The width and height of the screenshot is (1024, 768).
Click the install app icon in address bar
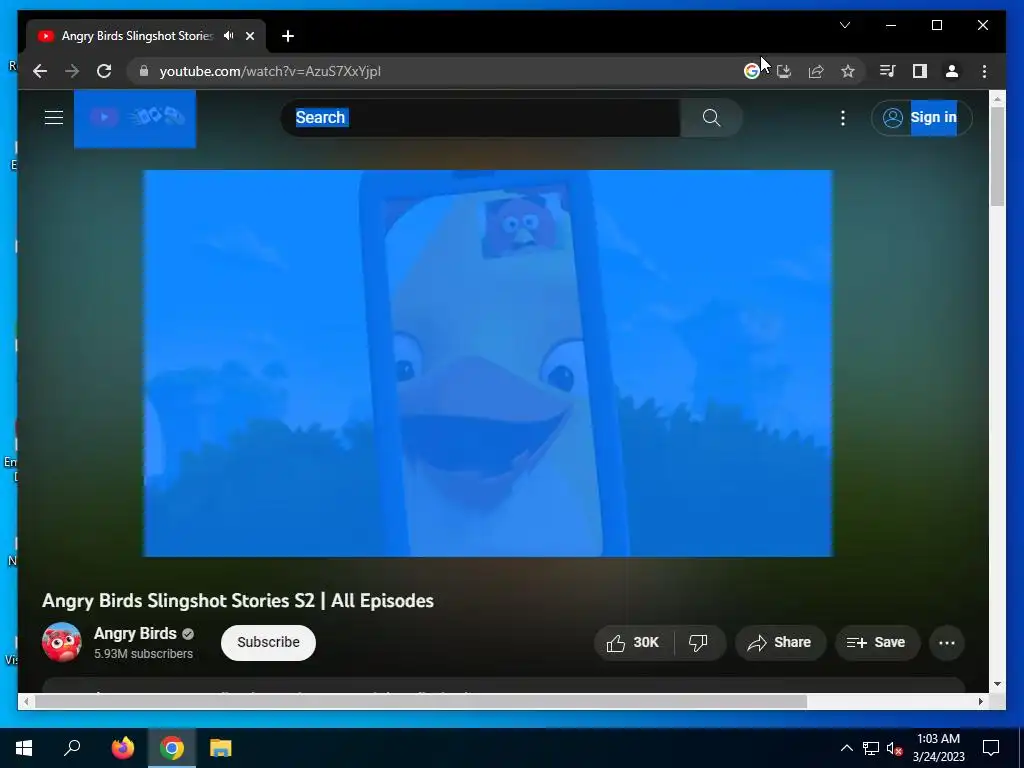pyautogui.click(x=784, y=71)
